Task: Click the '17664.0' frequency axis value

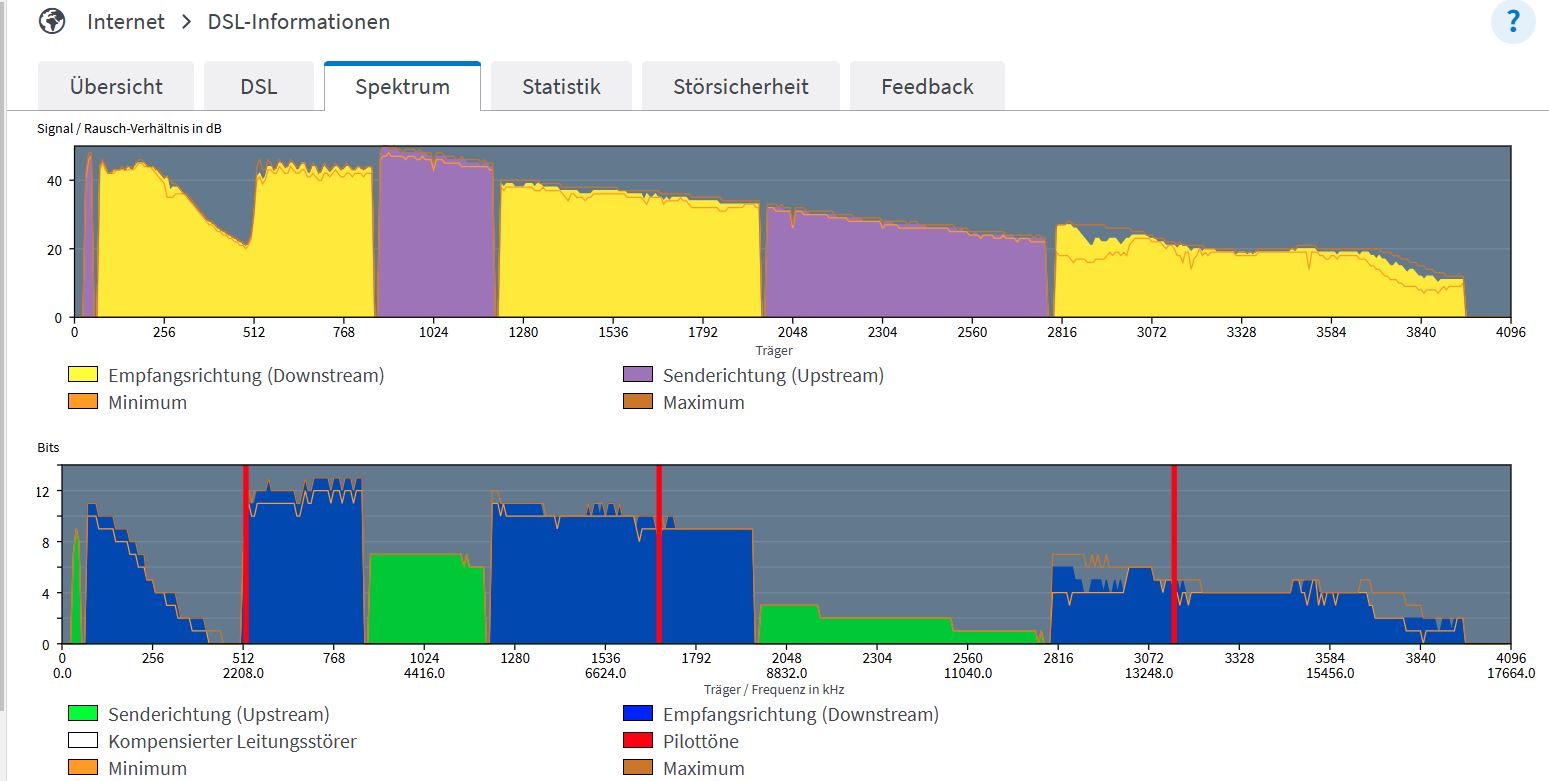Action: pos(1510,673)
